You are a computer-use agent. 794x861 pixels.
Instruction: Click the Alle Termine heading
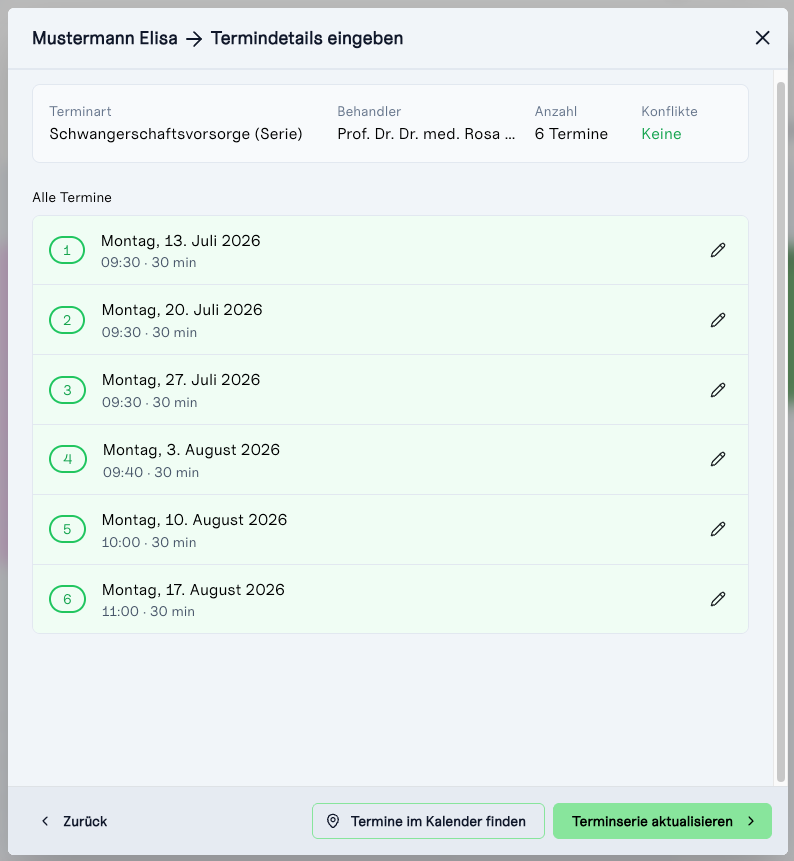pos(72,197)
